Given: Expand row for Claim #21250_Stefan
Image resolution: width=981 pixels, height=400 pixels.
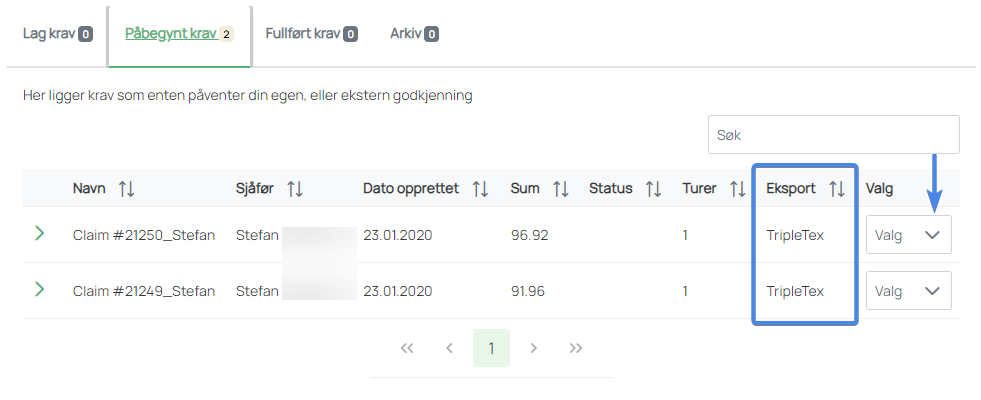Looking at the screenshot, I should tap(39, 234).
